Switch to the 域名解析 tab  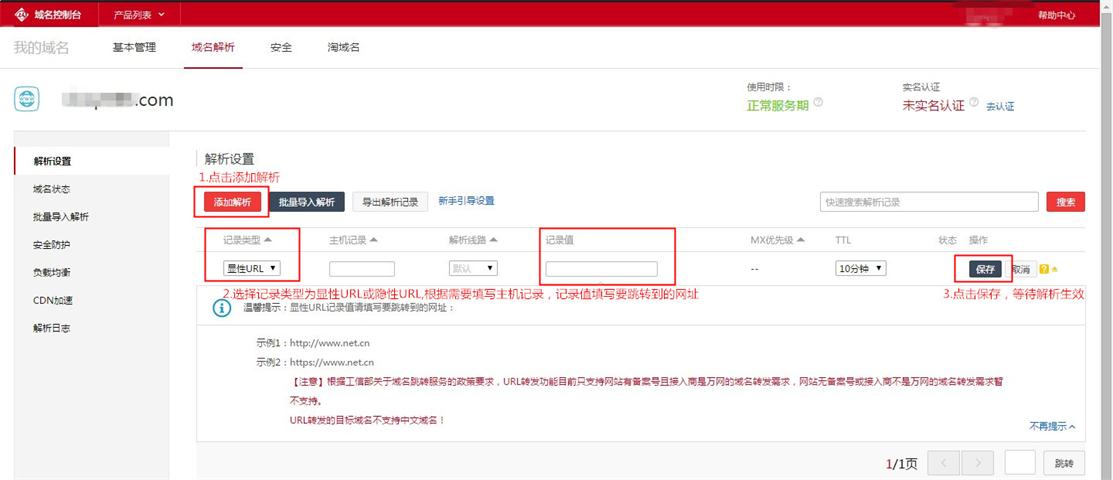click(213, 48)
